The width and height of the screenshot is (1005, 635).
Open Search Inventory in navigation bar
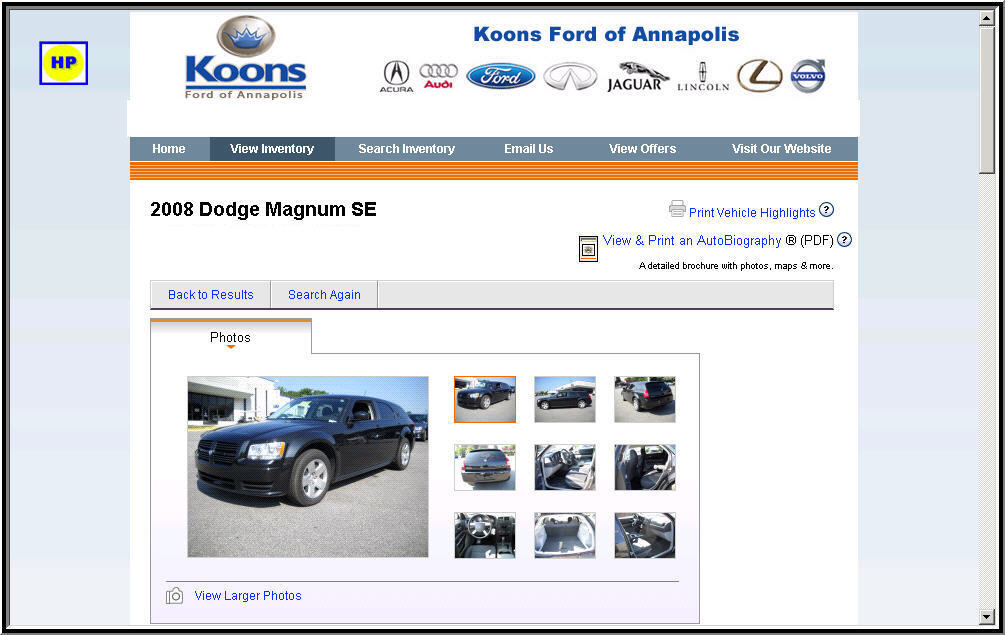(x=406, y=149)
